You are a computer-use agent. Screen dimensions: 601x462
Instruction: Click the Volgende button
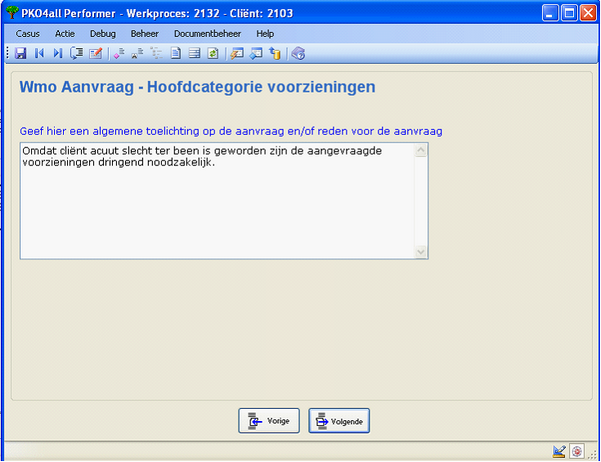coord(339,421)
